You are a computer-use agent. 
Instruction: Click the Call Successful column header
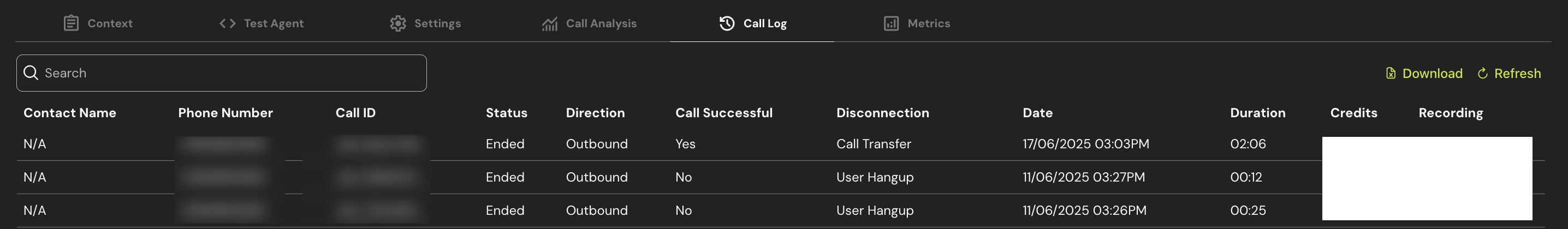[724, 112]
